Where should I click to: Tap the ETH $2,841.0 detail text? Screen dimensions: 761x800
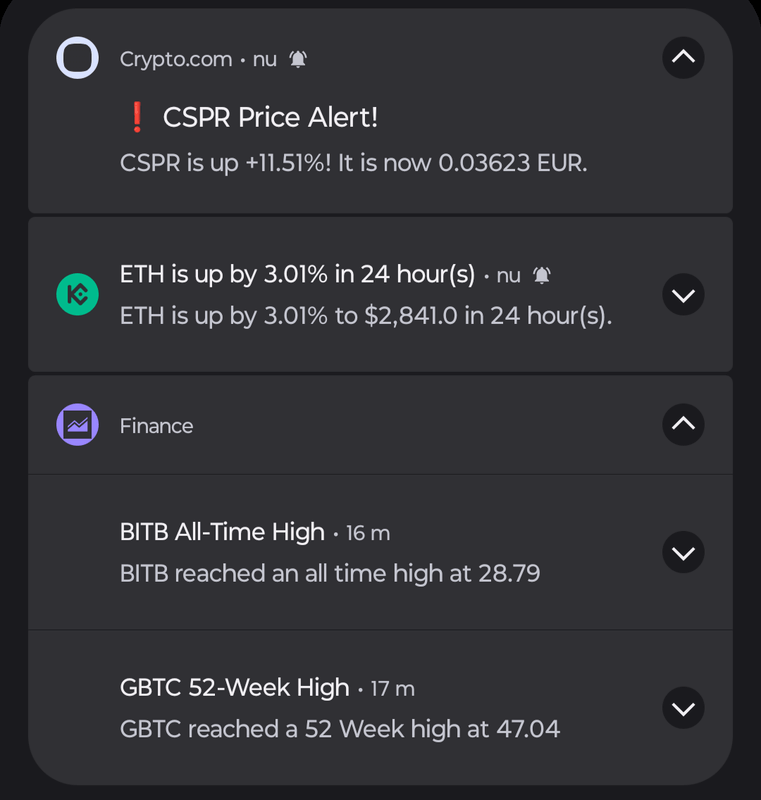coord(365,317)
